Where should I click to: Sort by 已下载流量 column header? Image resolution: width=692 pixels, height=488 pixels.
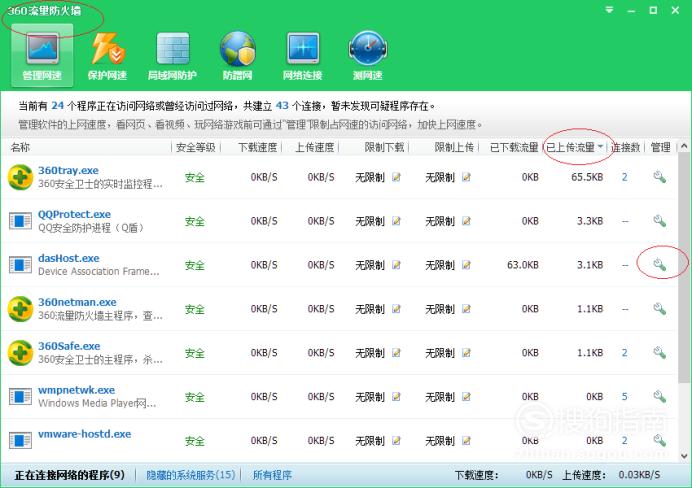tap(514, 147)
